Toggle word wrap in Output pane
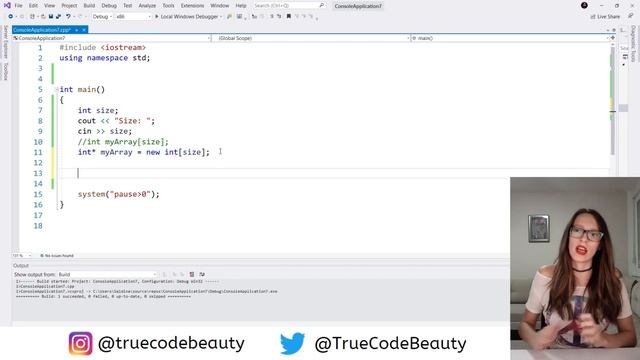The width and height of the screenshot is (640, 360). [202, 274]
